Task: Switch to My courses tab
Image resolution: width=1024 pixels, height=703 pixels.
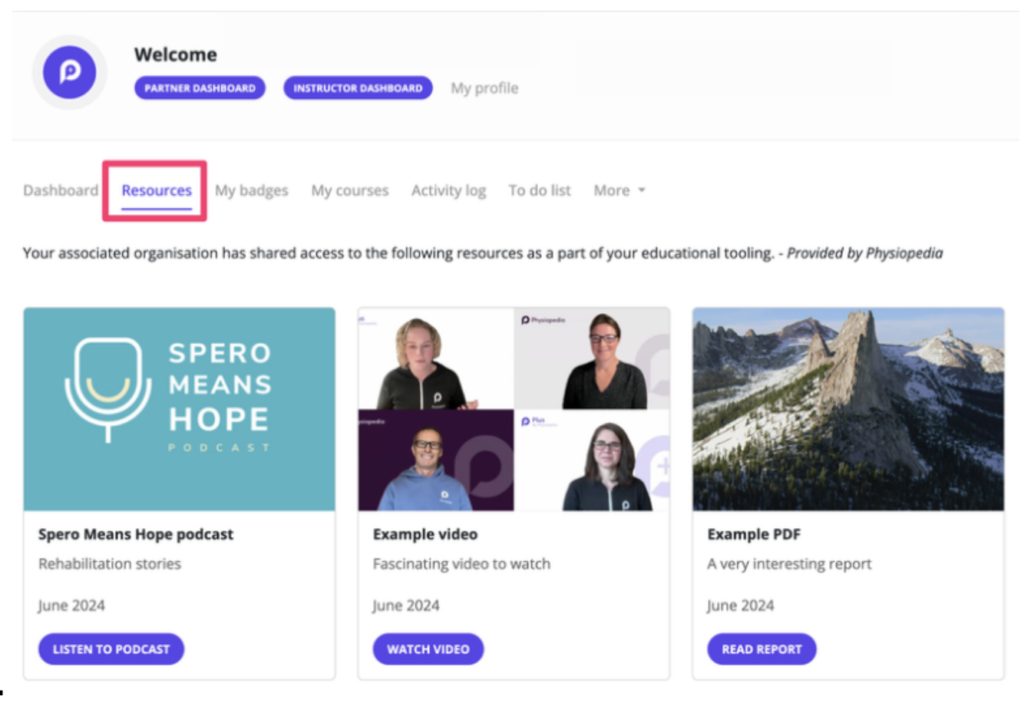Action: pos(350,190)
